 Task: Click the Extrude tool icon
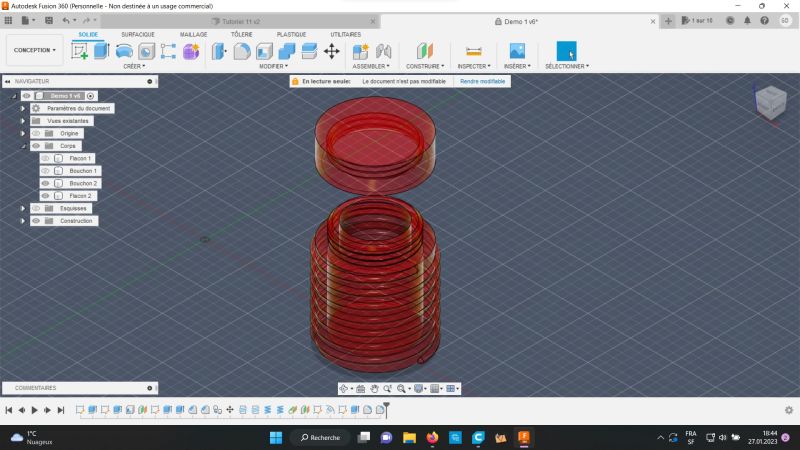click(101, 51)
